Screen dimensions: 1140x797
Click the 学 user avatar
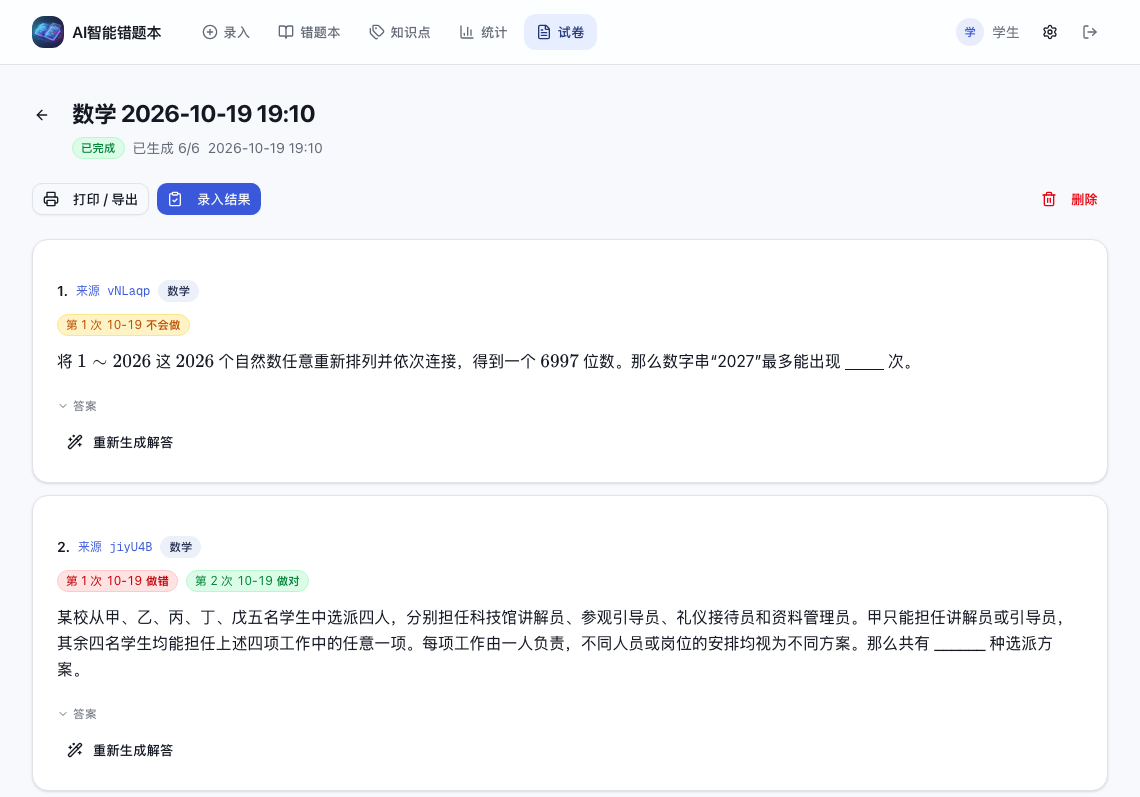click(x=970, y=32)
